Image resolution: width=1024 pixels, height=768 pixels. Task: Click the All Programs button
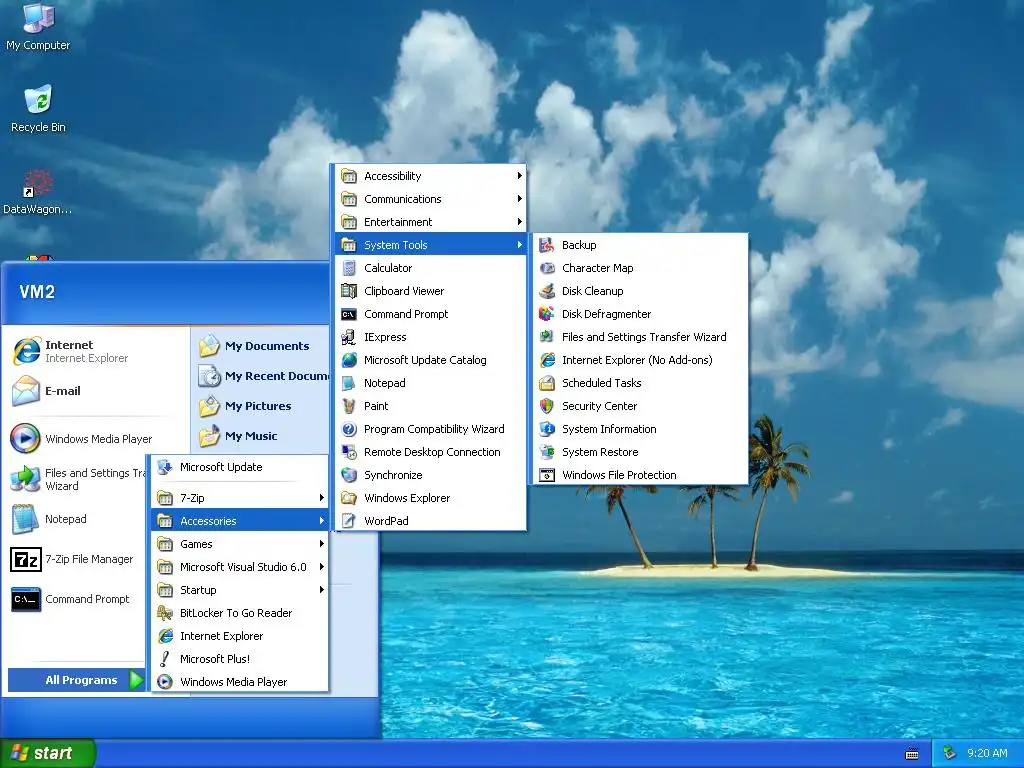tap(76, 680)
